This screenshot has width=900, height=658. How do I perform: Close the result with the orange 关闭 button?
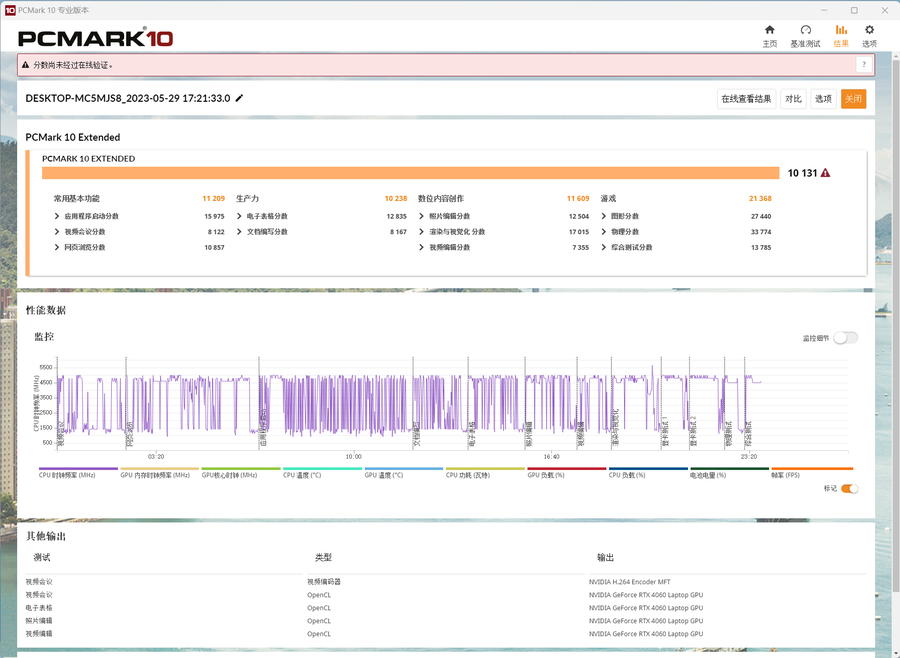pyautogui.click(x=854, y=99)
